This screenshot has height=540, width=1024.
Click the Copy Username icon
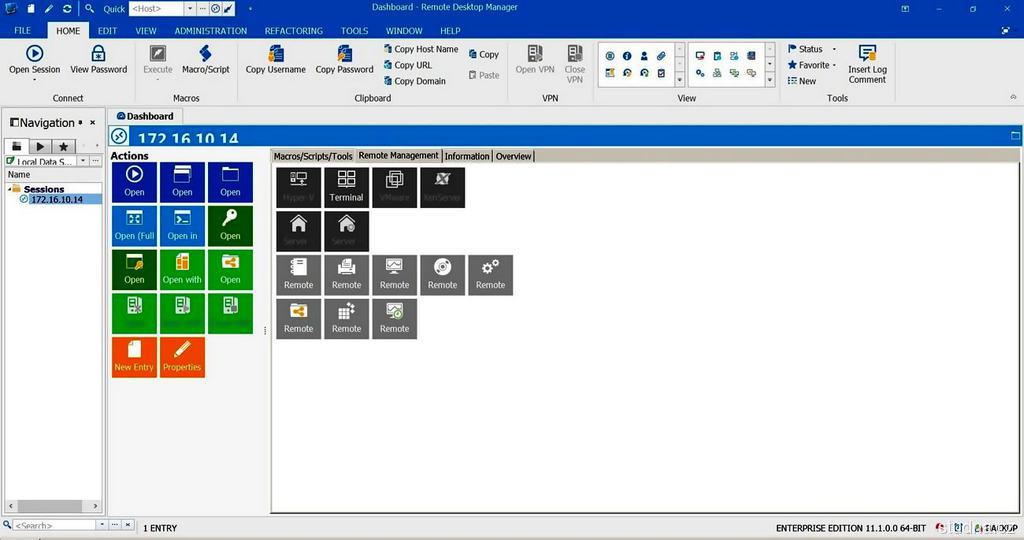[x=275, y=53]
